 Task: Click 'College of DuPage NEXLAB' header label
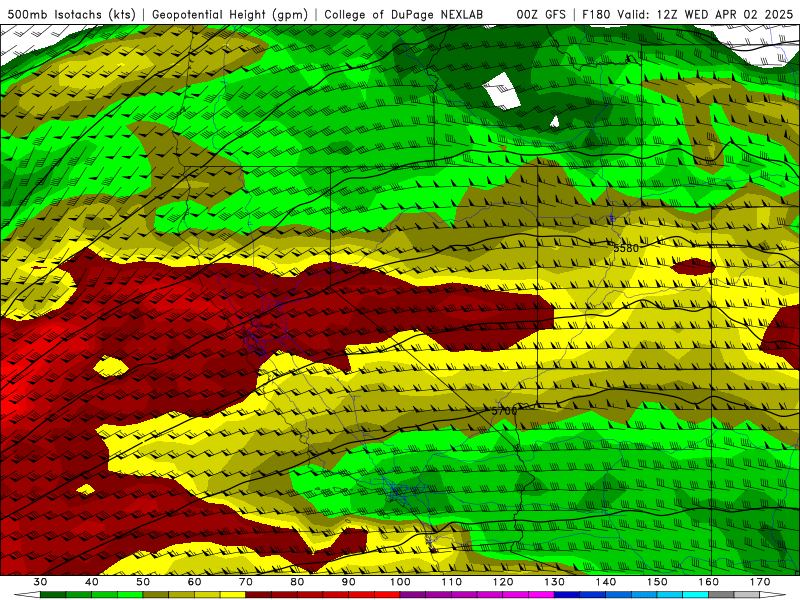[403, 15]
